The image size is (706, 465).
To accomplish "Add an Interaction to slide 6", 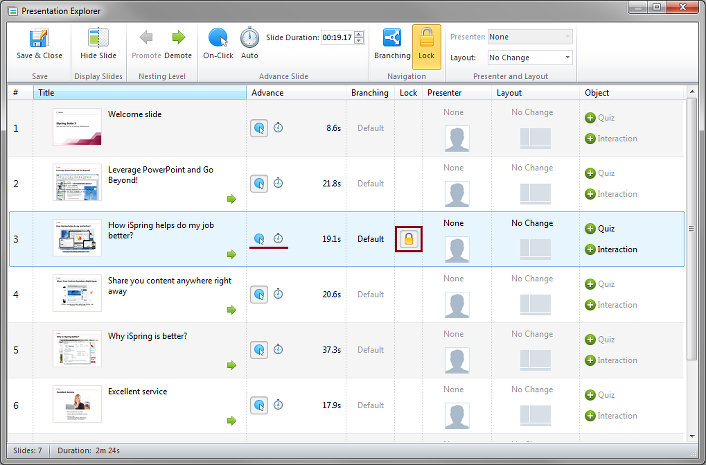I will (611, 416).
